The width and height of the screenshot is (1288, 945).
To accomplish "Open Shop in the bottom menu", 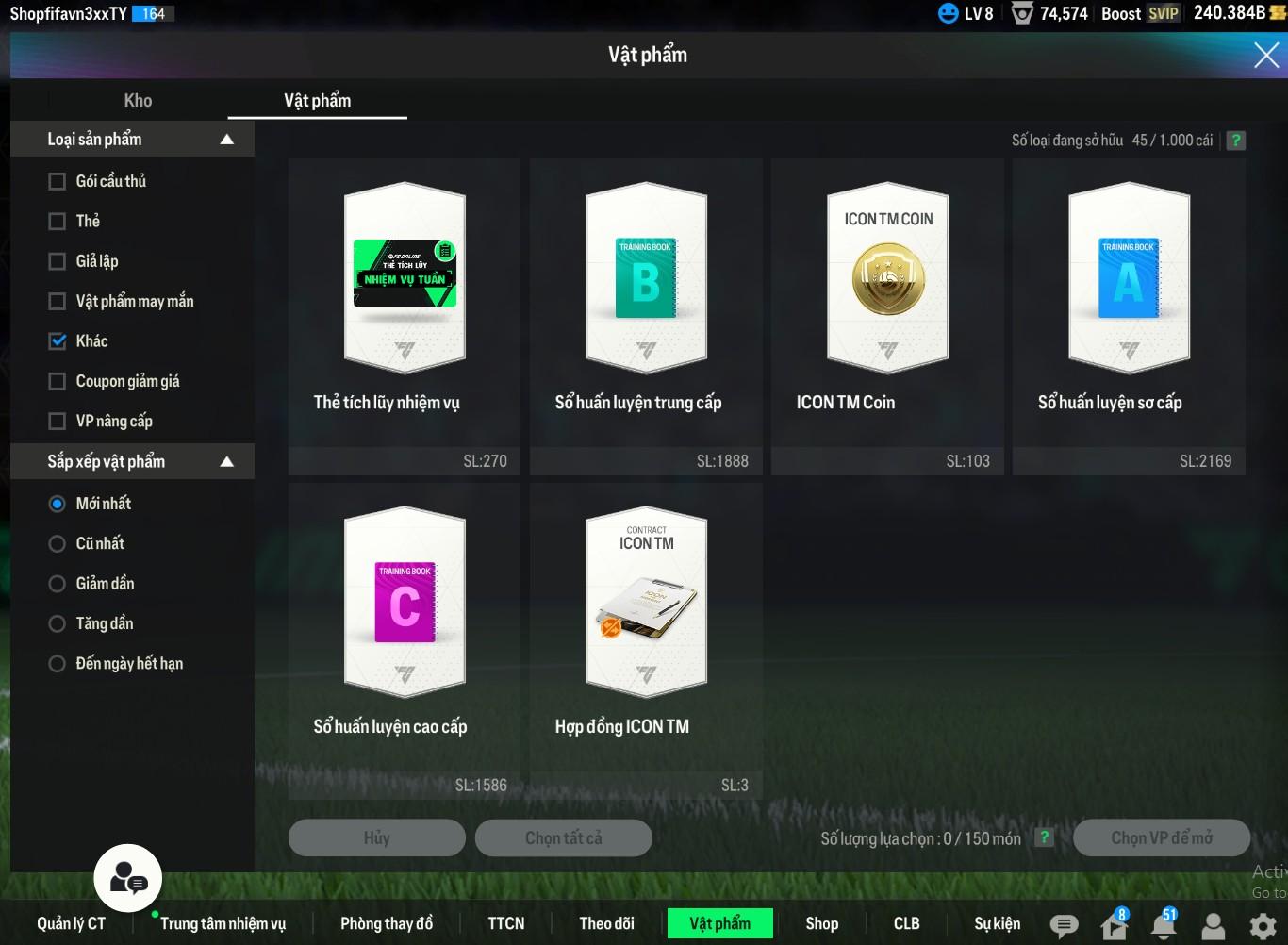I will (x=821, y=923).
